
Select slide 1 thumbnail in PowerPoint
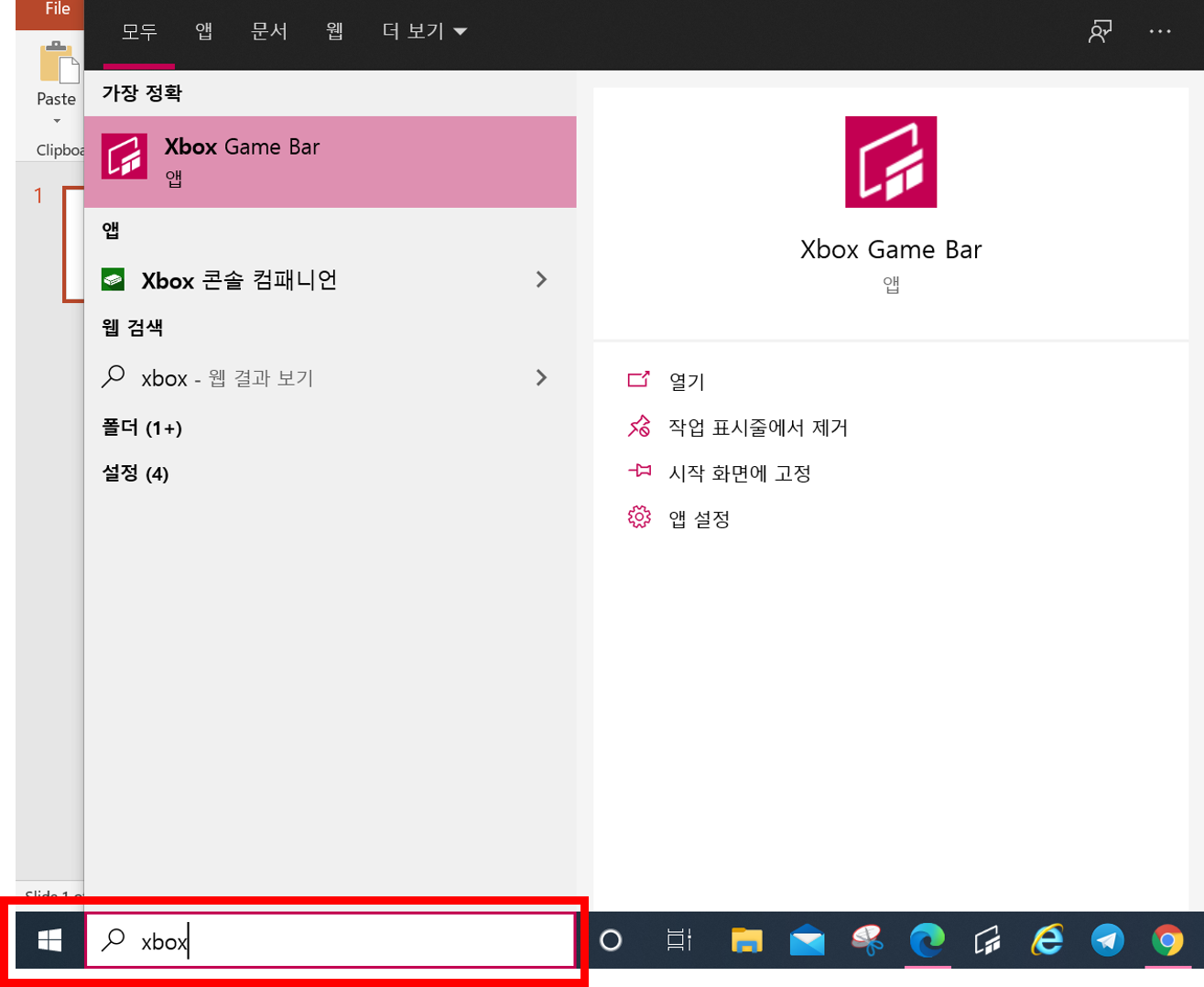coord(73,244)
